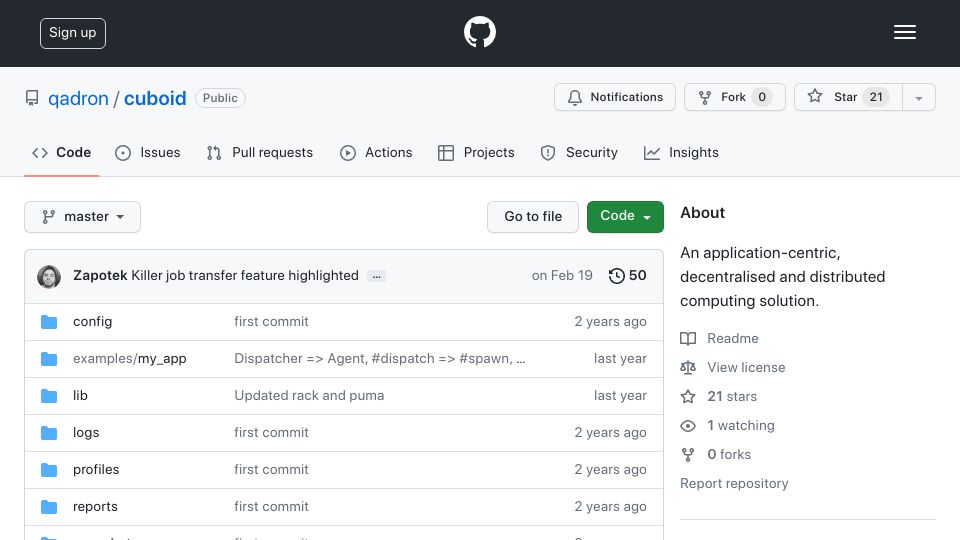Screen dimensions: 960x540
Task: Click the Issues tab circle icon
Action: pyautogui.click(x=123, y=153)
